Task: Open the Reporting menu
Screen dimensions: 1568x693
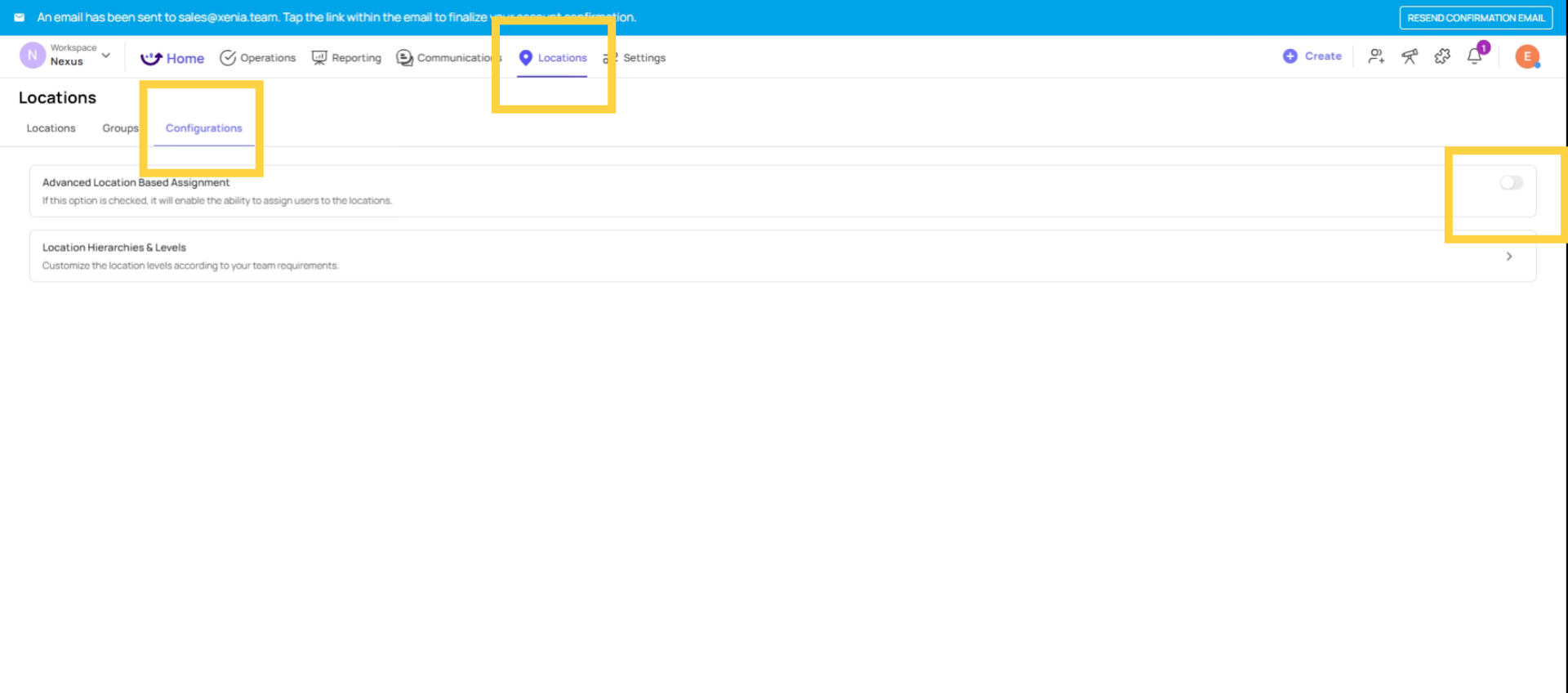Action: (x=346, y=58)
